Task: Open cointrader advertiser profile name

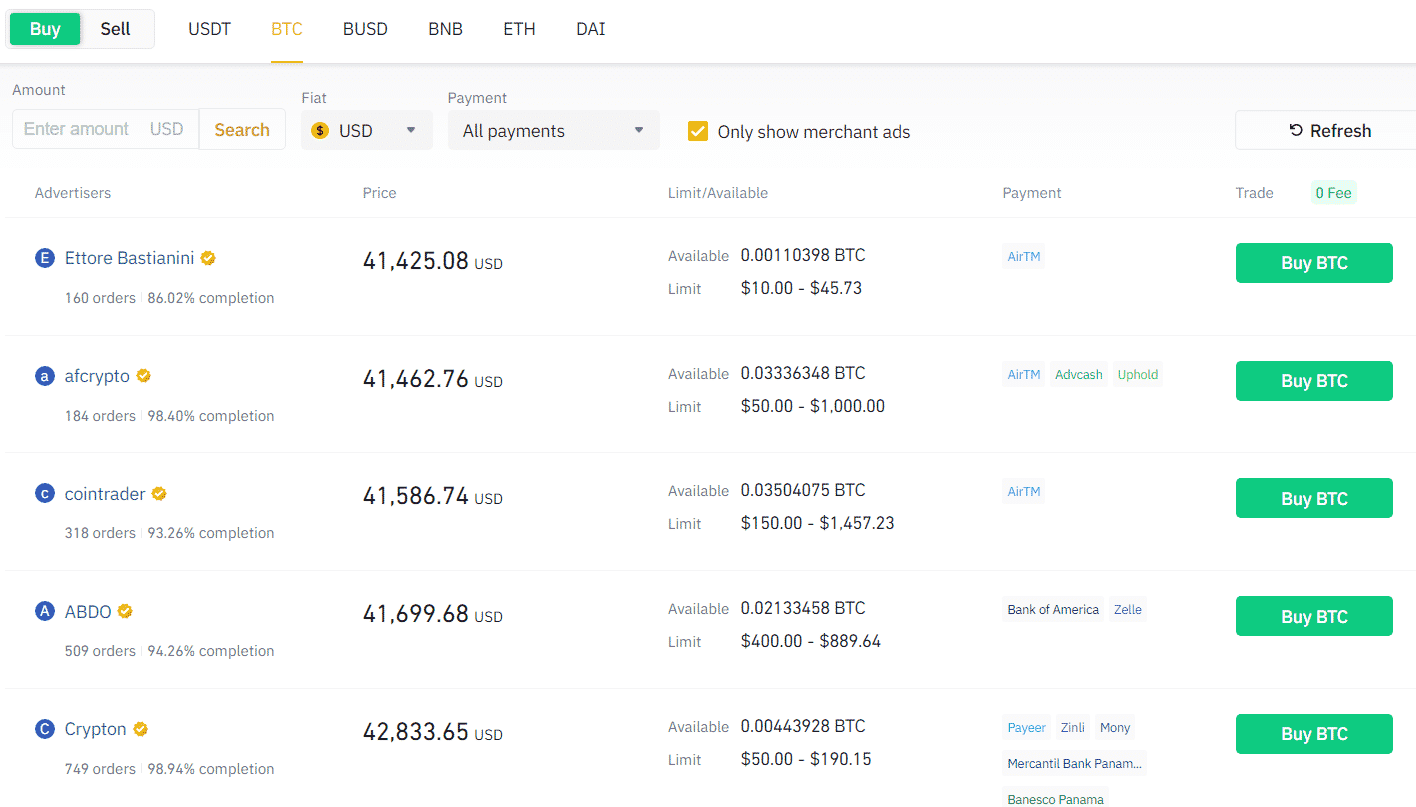Action: (105, 494)
